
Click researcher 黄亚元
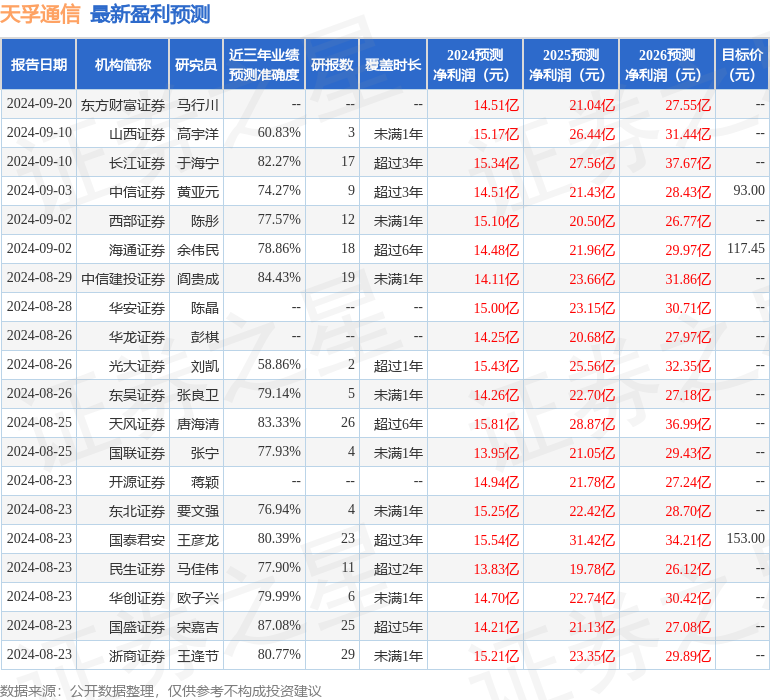coord(198,192)
